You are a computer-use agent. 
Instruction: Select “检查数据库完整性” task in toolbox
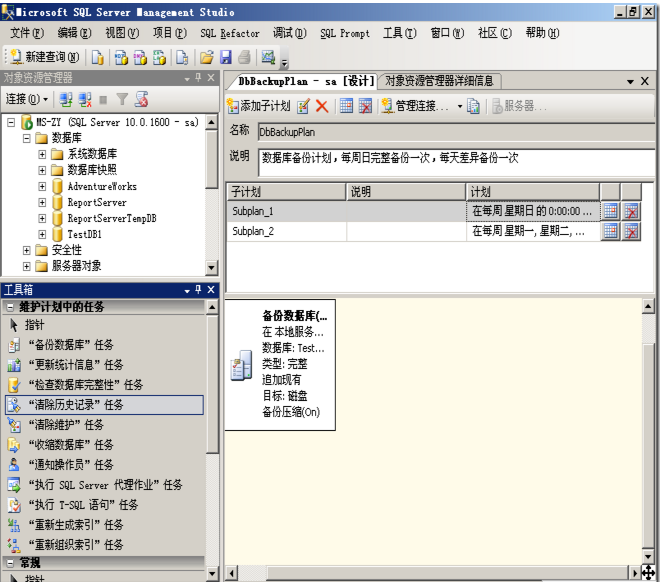(104, 385)
